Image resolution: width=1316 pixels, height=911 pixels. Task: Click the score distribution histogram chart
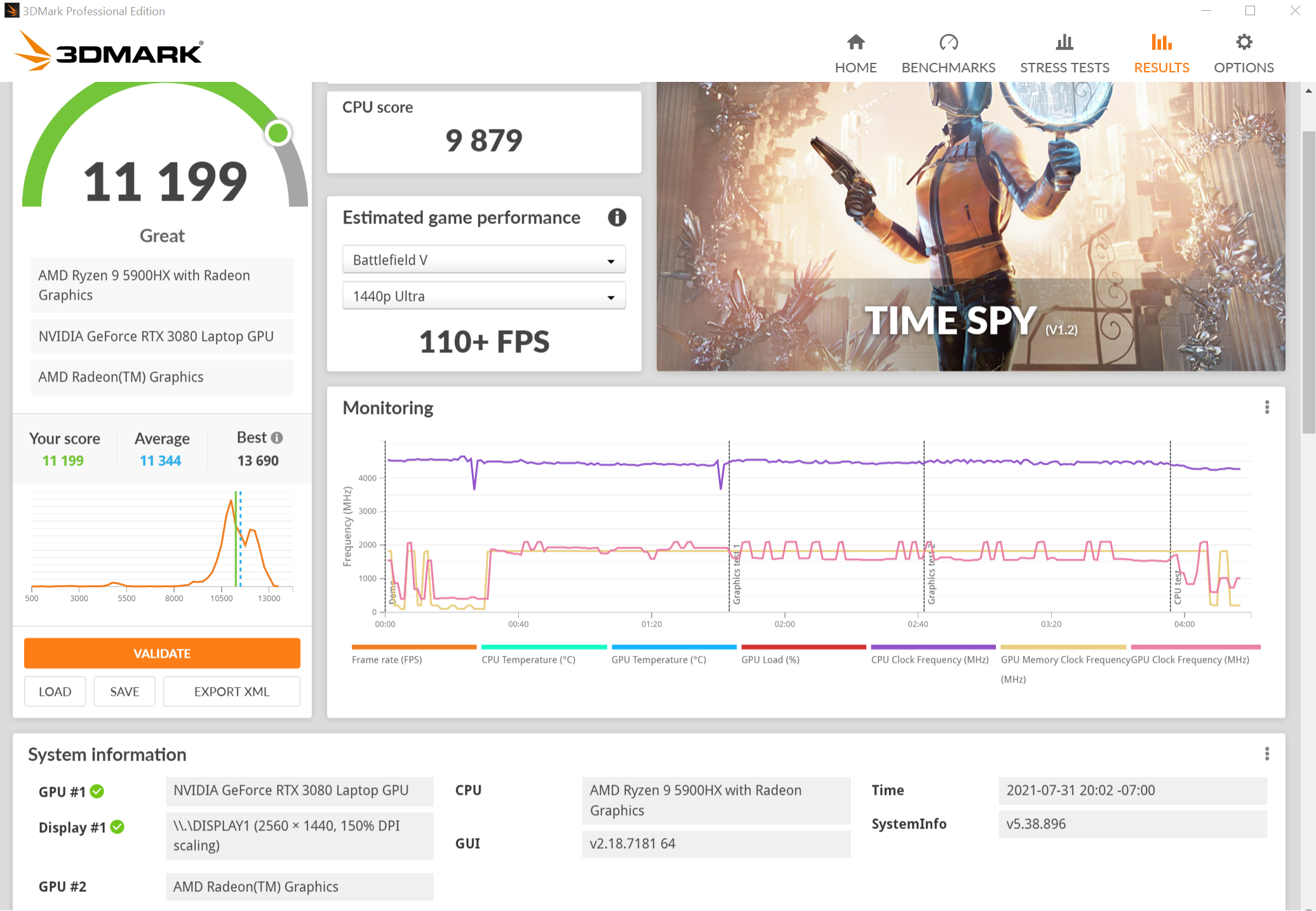[x=162, y=546]
